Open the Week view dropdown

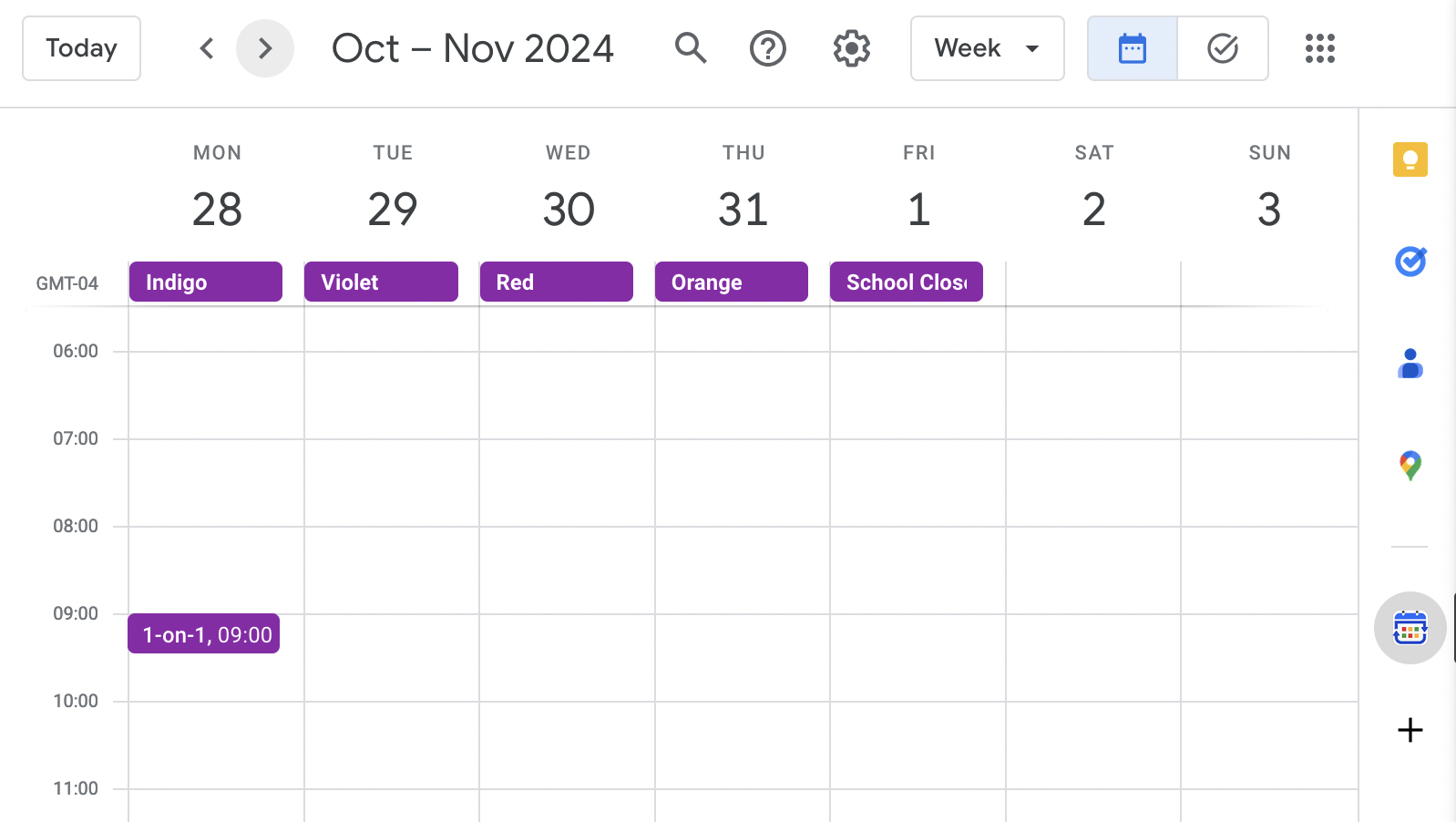988,48
